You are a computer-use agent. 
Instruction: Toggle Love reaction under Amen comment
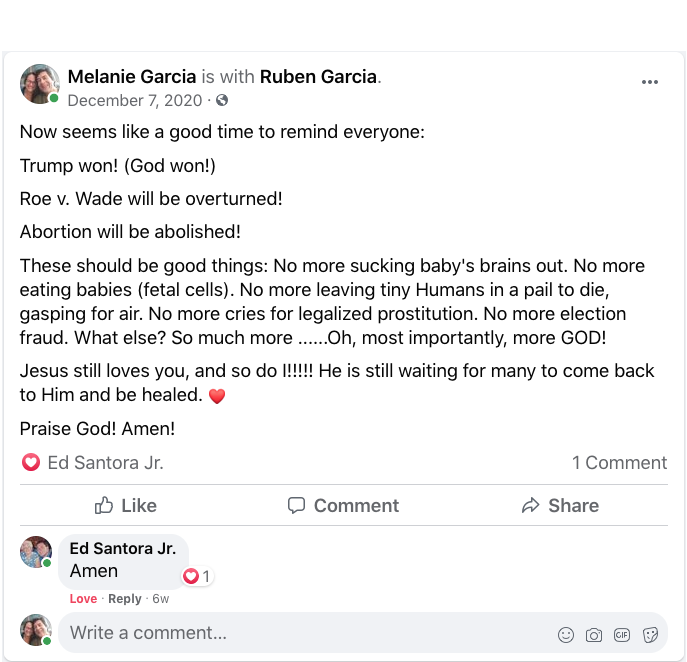coord(83,599)
